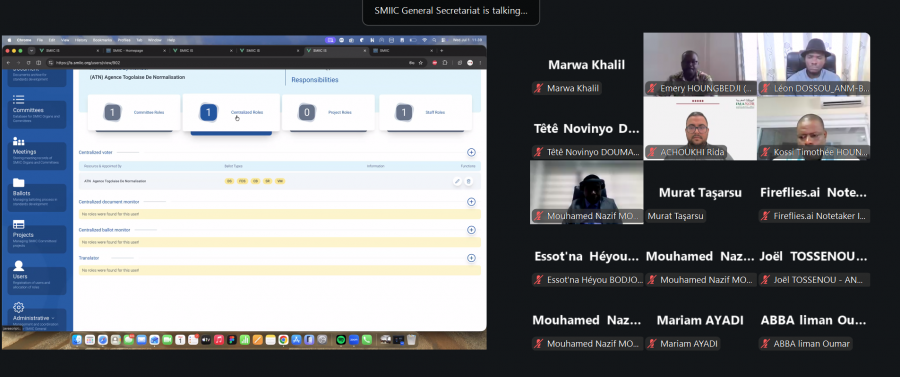Click the Fireflies.ai Notetaker name label

814,216
